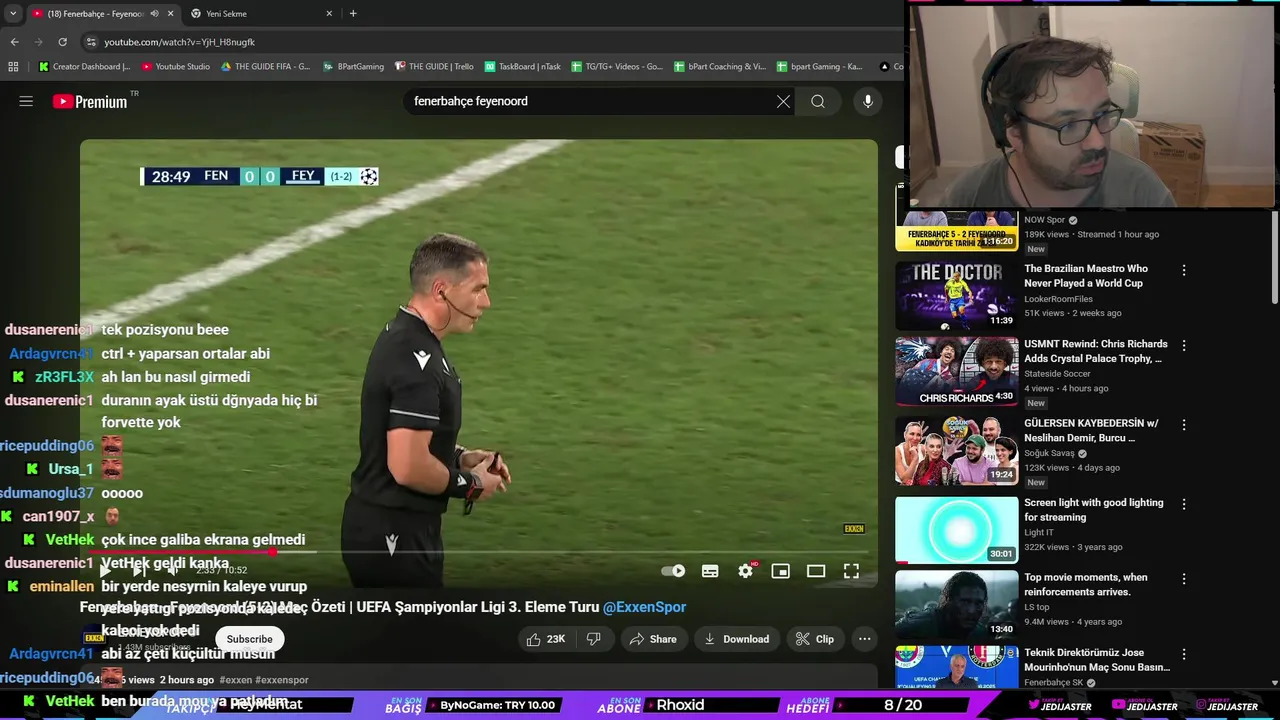Switch video to miniplayer

click(x=781, y=571)
